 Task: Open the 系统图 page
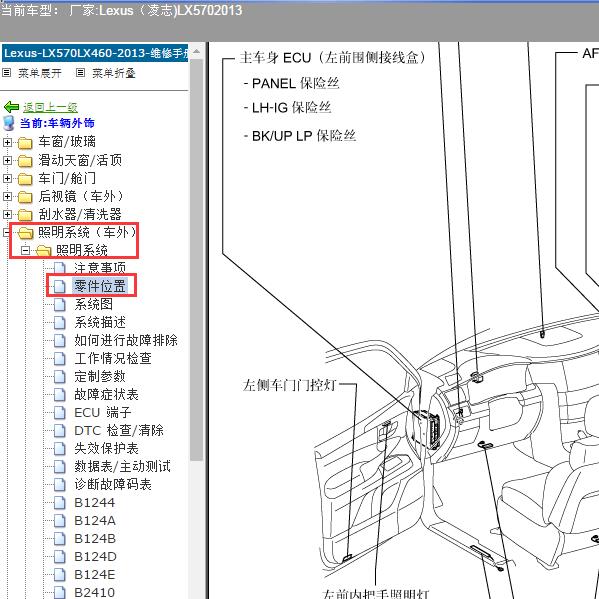pos(94,304)
